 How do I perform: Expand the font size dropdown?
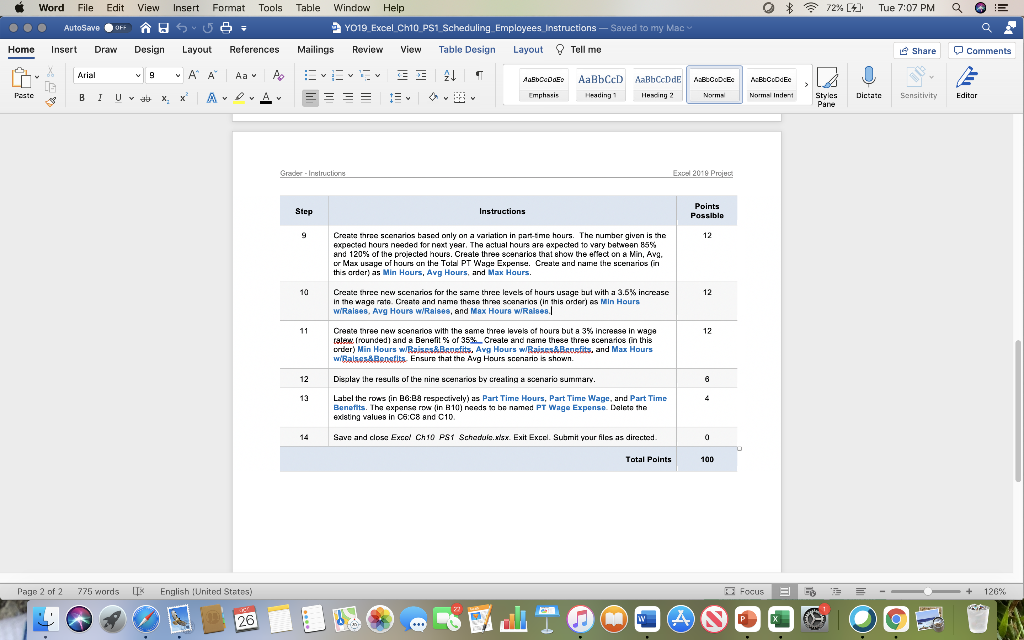coord(177,75)
